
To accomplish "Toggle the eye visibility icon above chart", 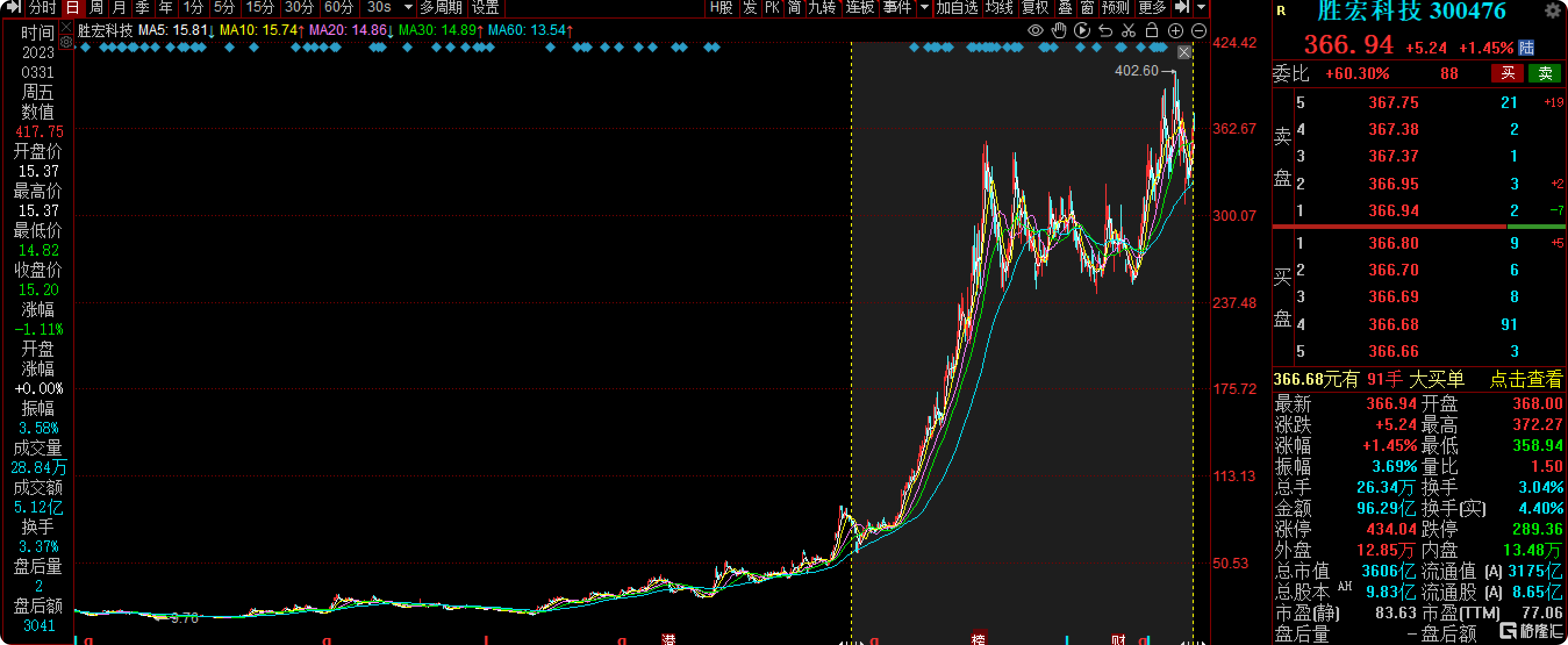I will 1035,30.
